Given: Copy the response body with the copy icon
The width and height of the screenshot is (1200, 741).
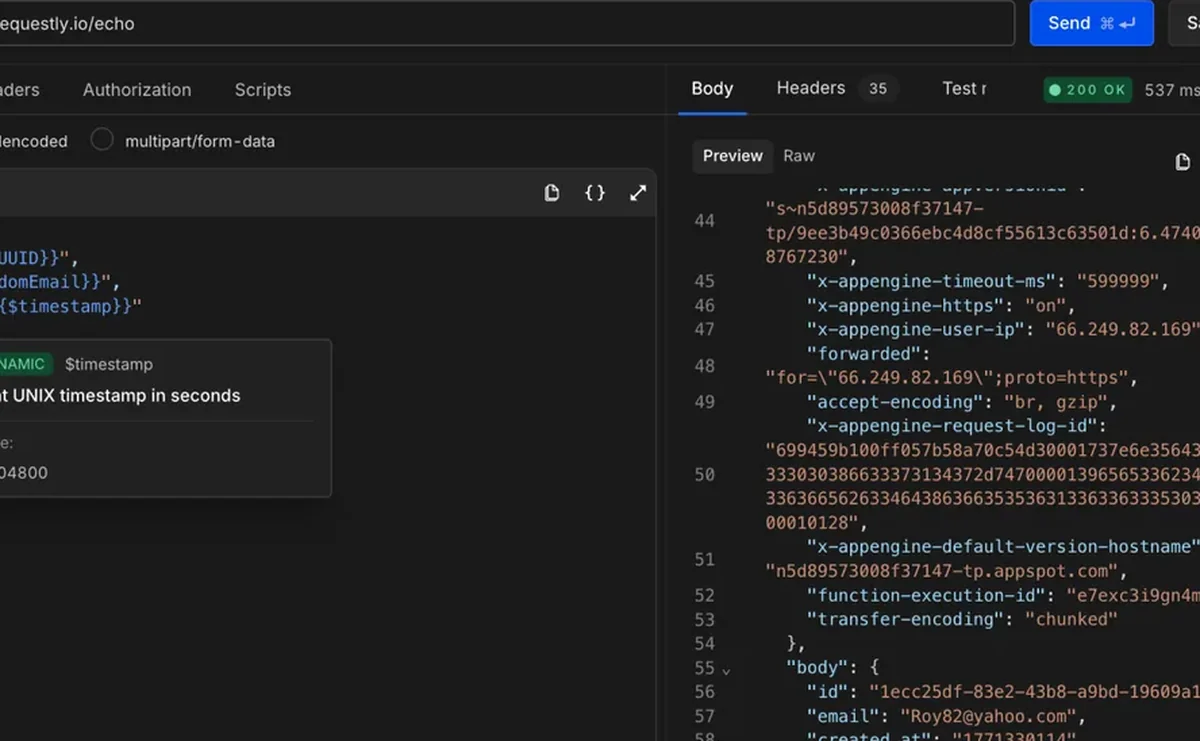Looking at the screenshot, I should point(1183,162).
